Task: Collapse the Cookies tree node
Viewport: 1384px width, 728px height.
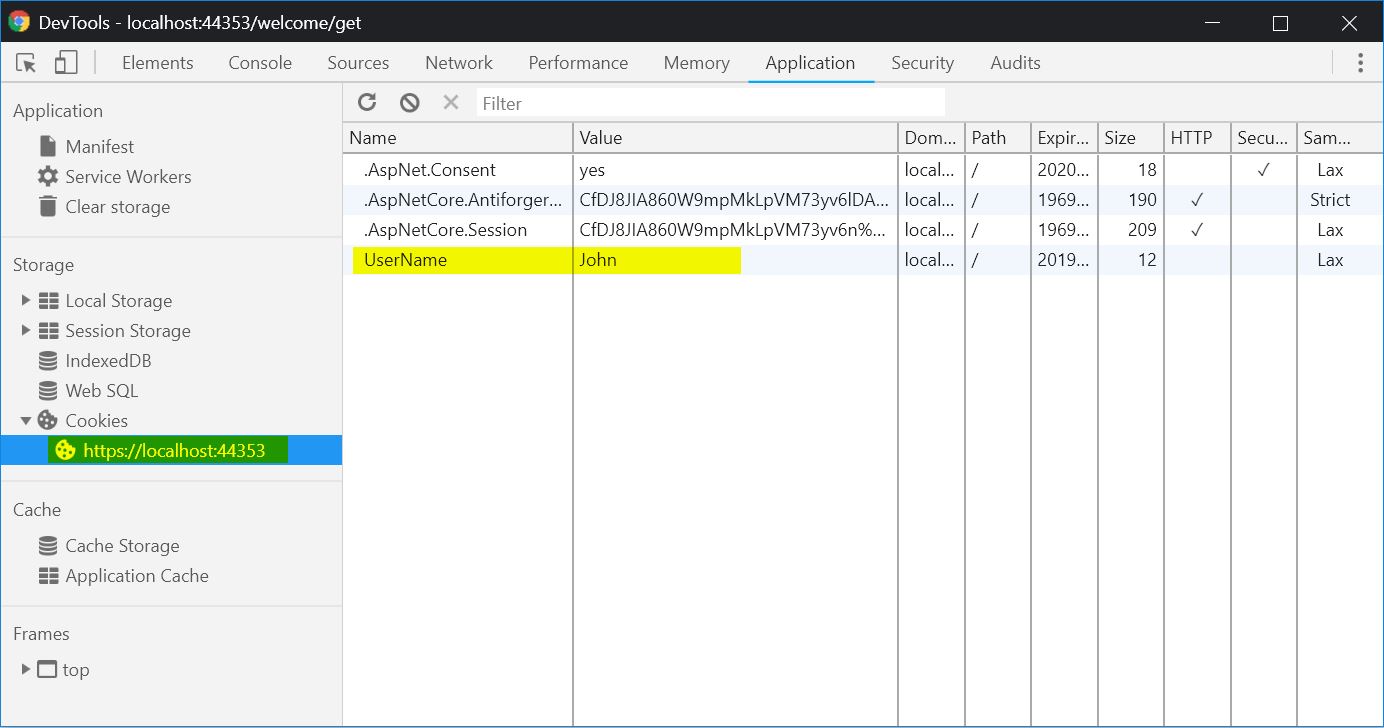Action: pos(26,421)
